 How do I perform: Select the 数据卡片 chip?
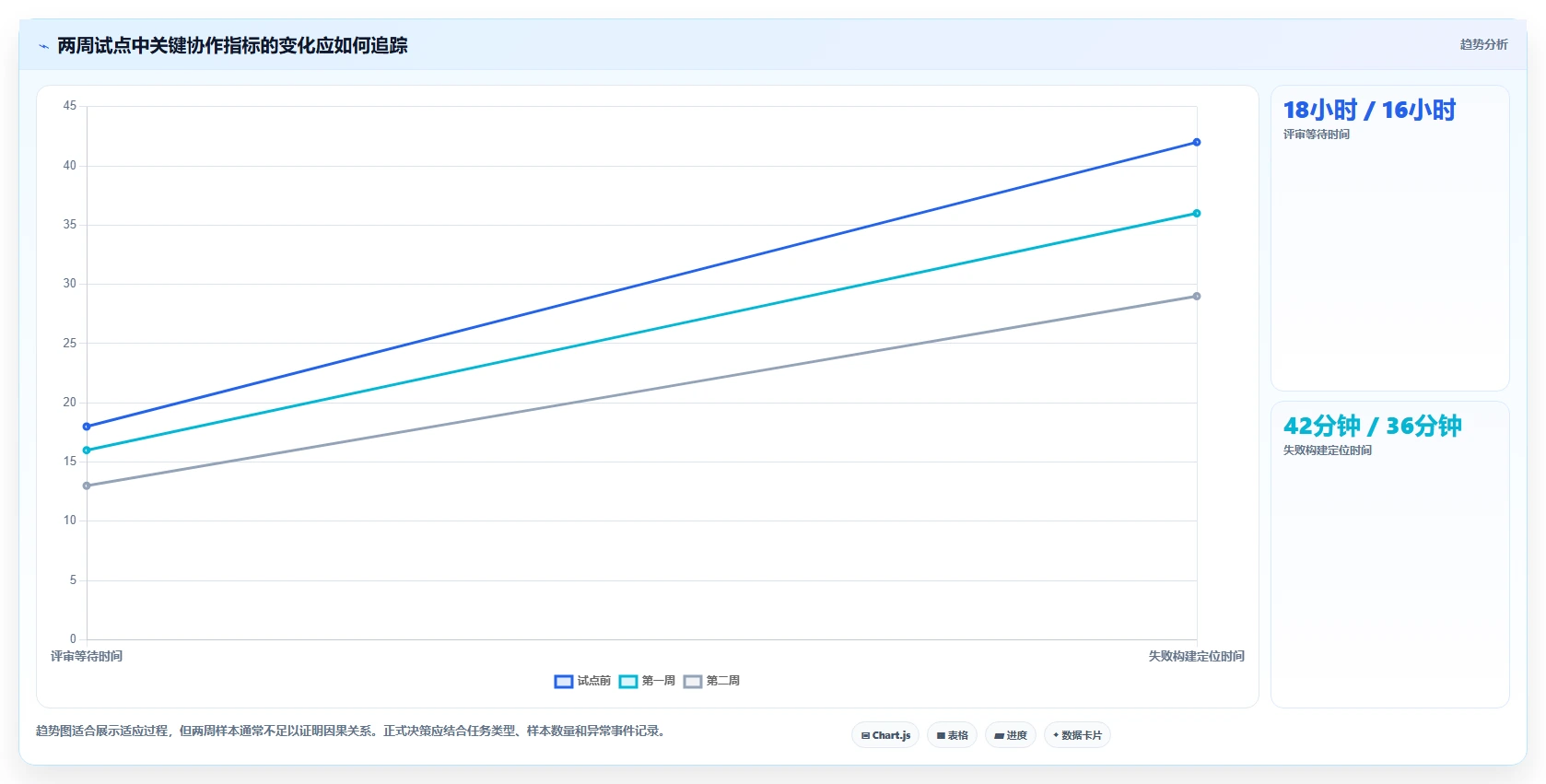(1077, 735)
